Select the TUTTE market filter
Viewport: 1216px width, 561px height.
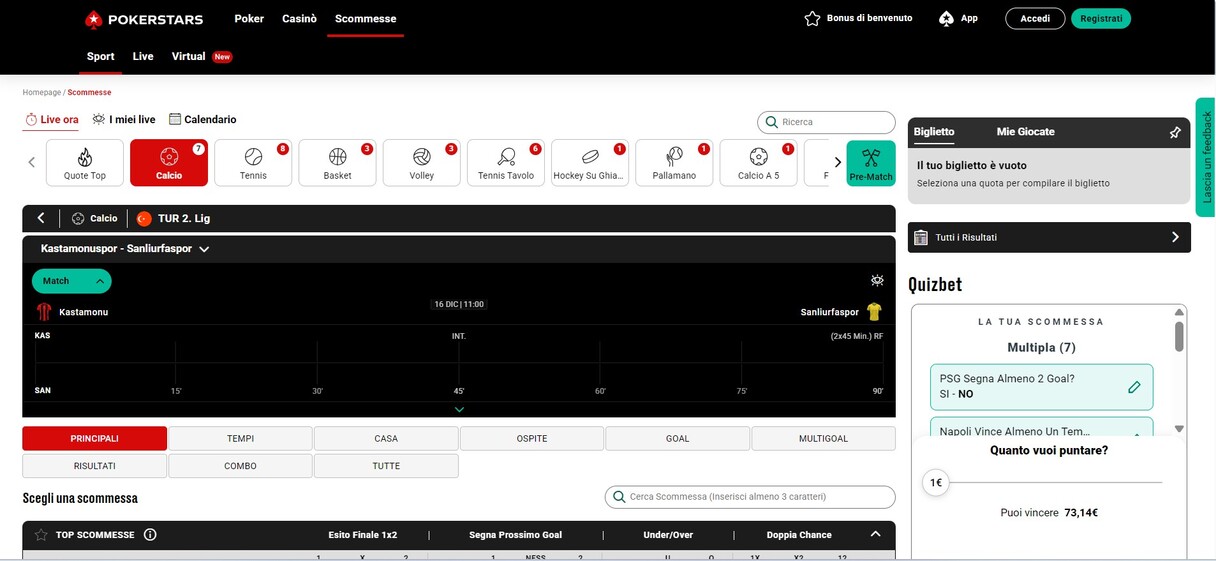[386, 466]
